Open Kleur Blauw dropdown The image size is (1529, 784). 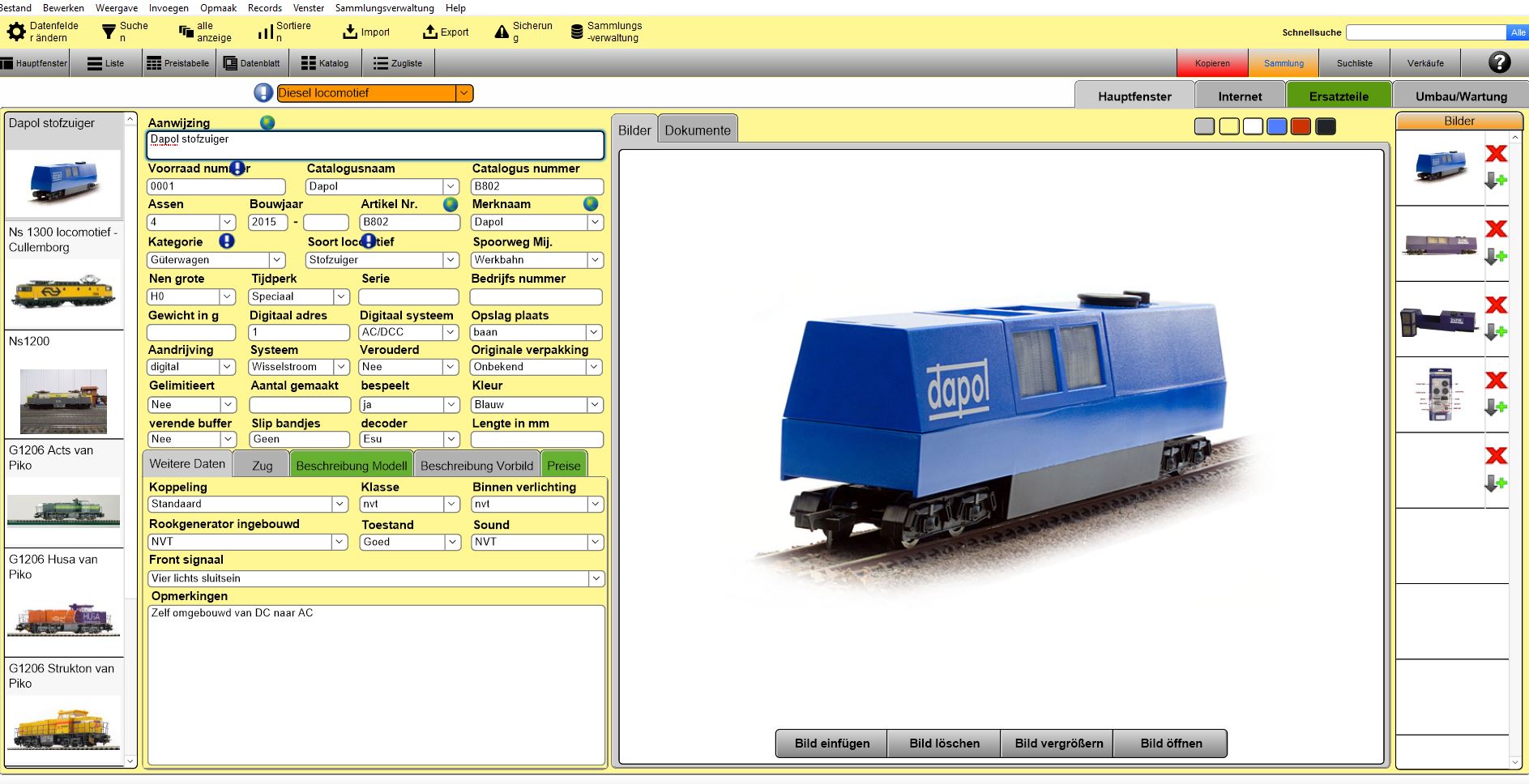click(595, 404)
